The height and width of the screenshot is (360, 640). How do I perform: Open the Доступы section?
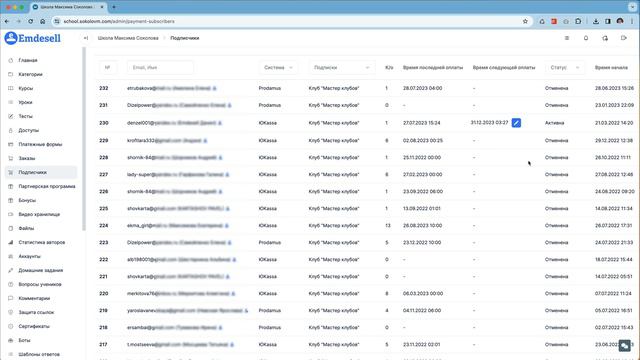pos(29,130)
